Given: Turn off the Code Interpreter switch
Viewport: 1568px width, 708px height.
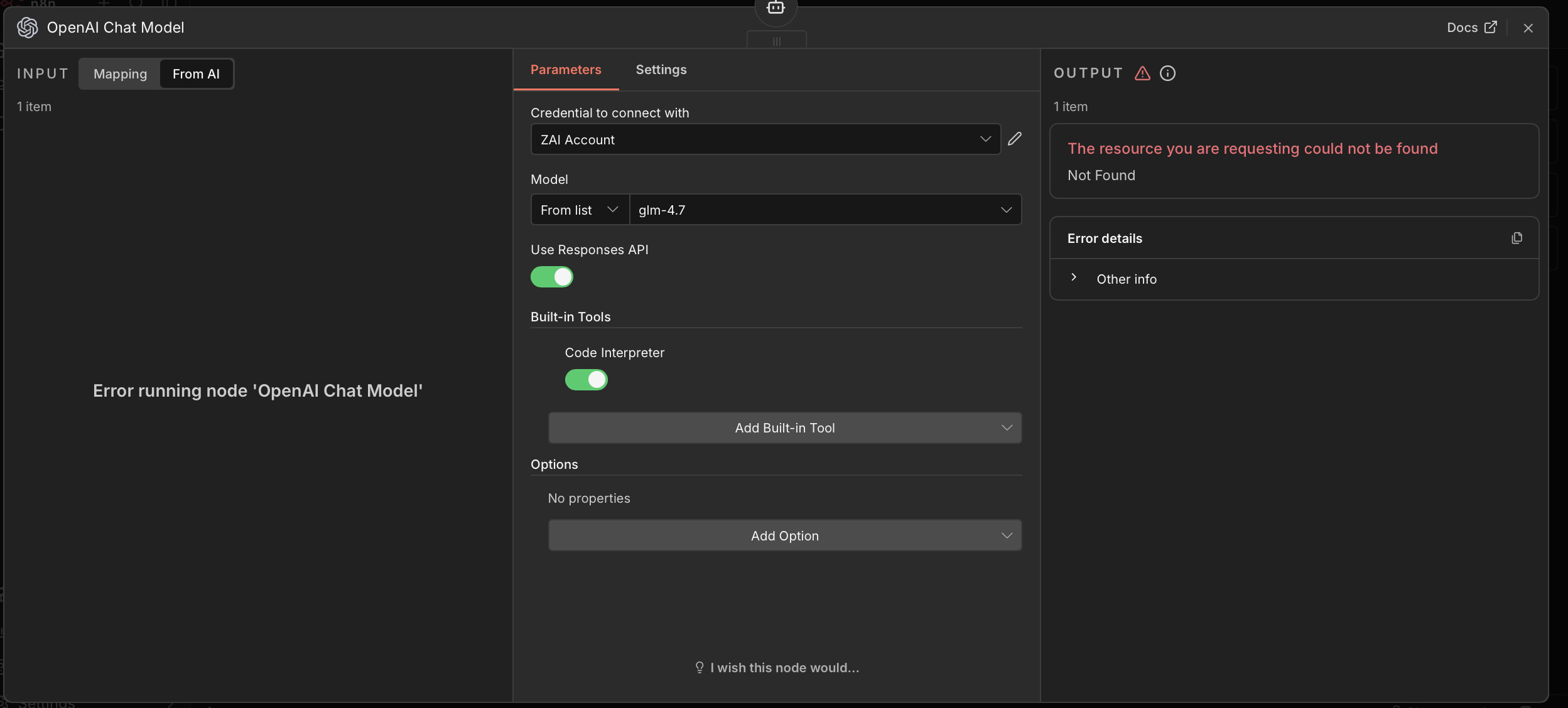Looking at the screenshot, I should (x=586, y=380).
